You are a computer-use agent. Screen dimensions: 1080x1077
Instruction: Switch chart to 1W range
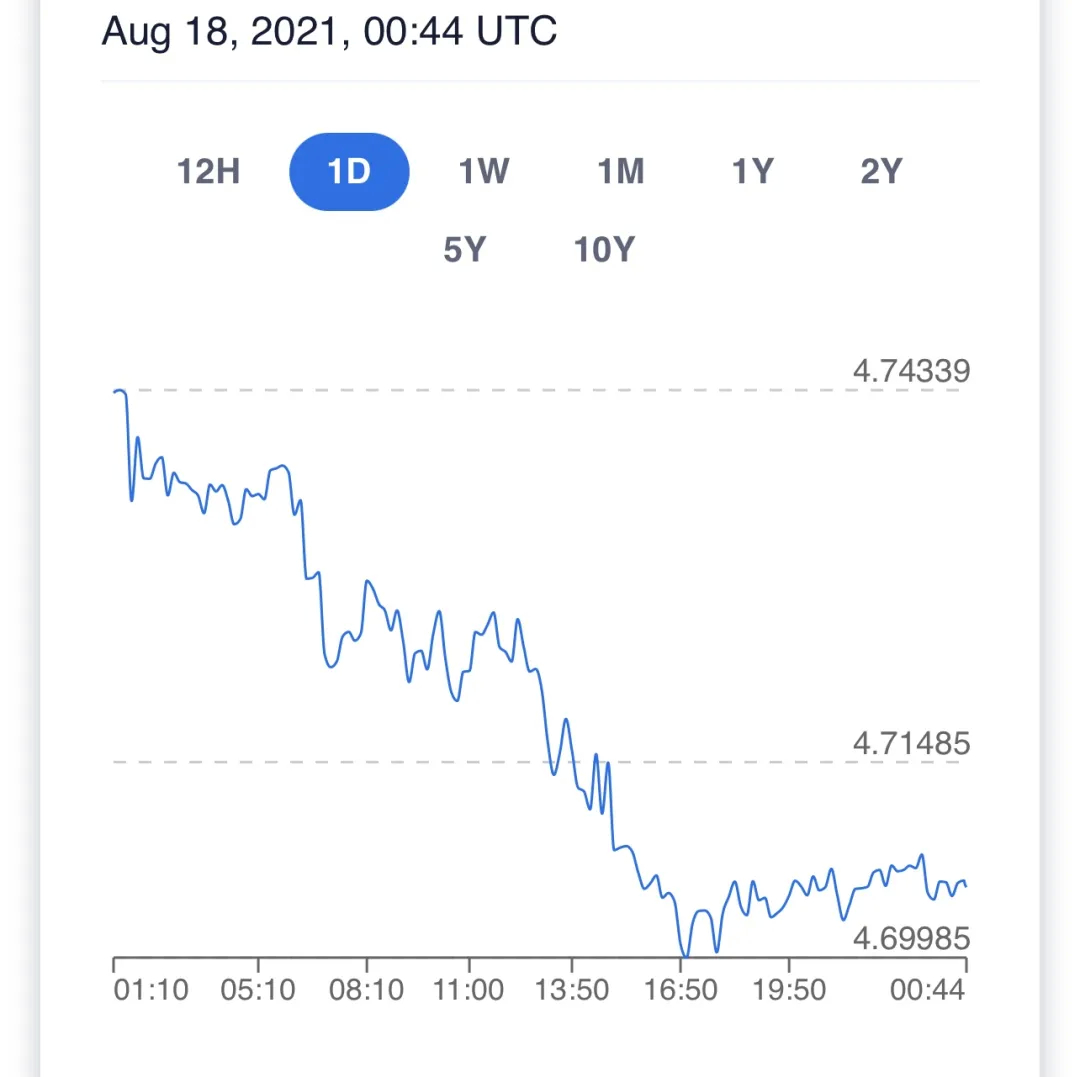[x=484, y=171]
